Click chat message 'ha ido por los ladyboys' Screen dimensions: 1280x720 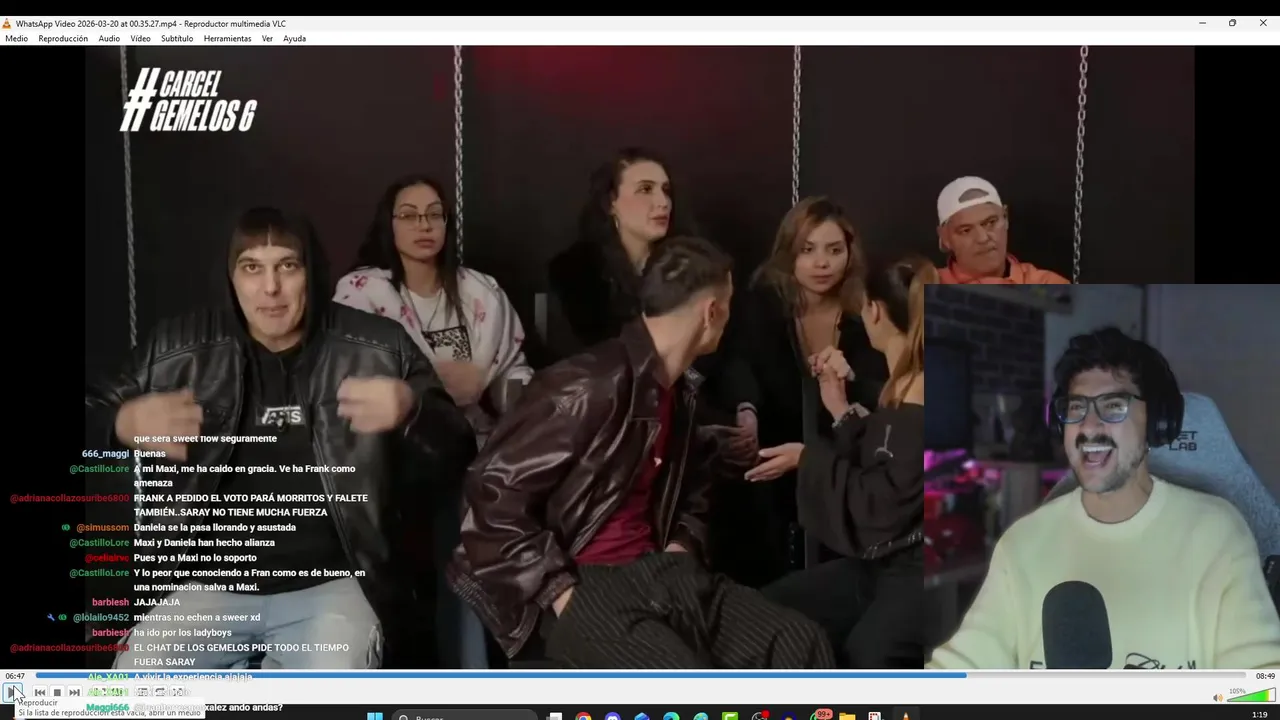(183, 633)
